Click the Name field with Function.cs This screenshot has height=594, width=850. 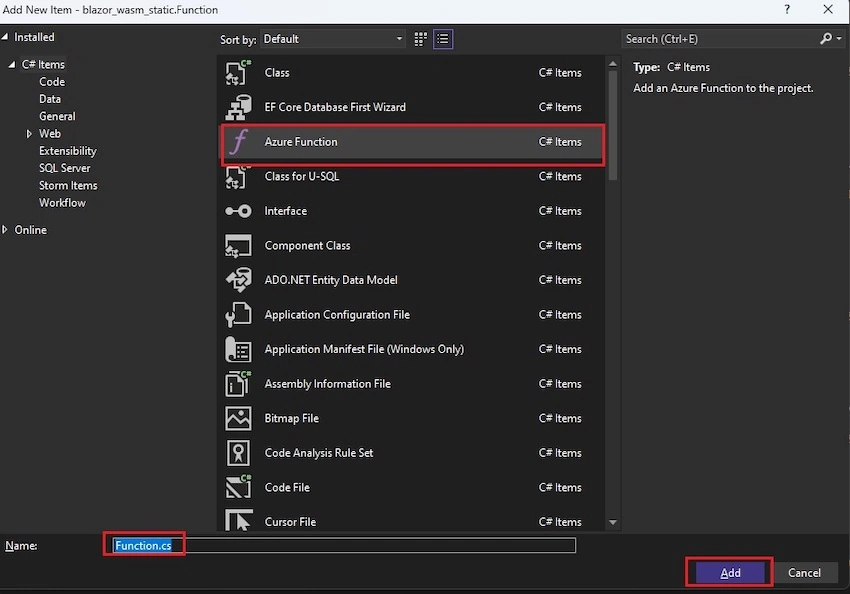point(344,545)
